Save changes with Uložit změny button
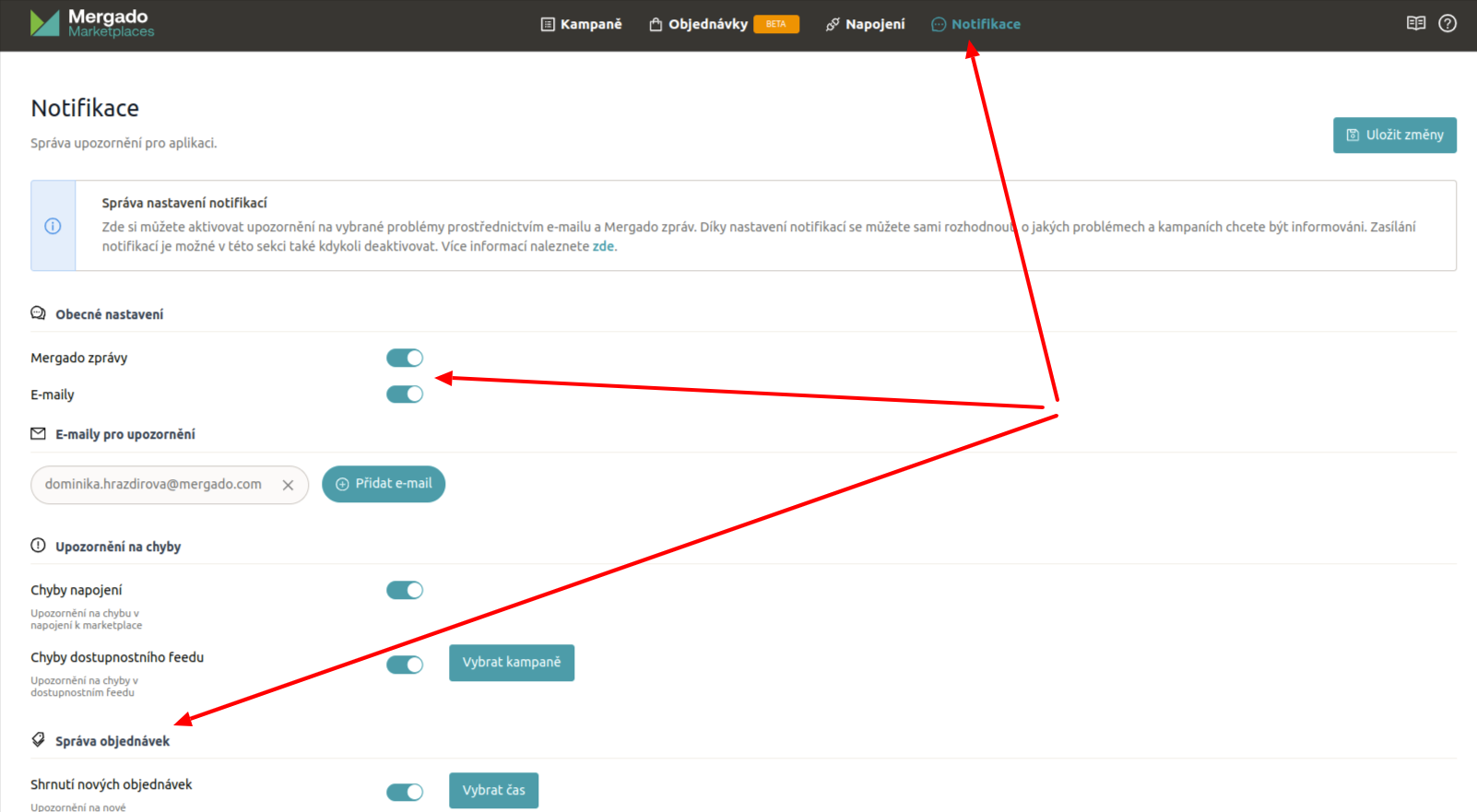Screen dimensions: 1477x812 (x=1394, y=135)
